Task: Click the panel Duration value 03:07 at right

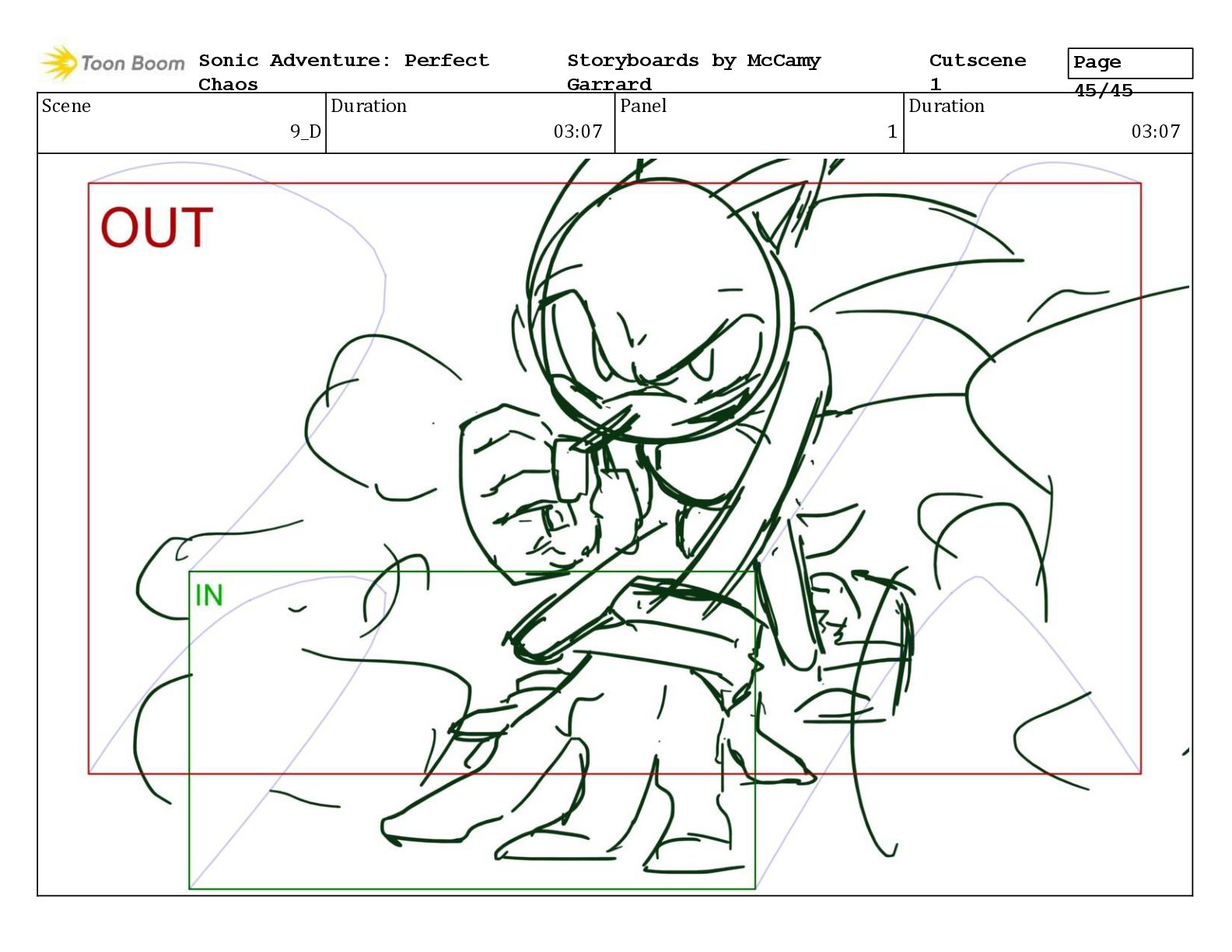Action: [x=1156, y=131]
